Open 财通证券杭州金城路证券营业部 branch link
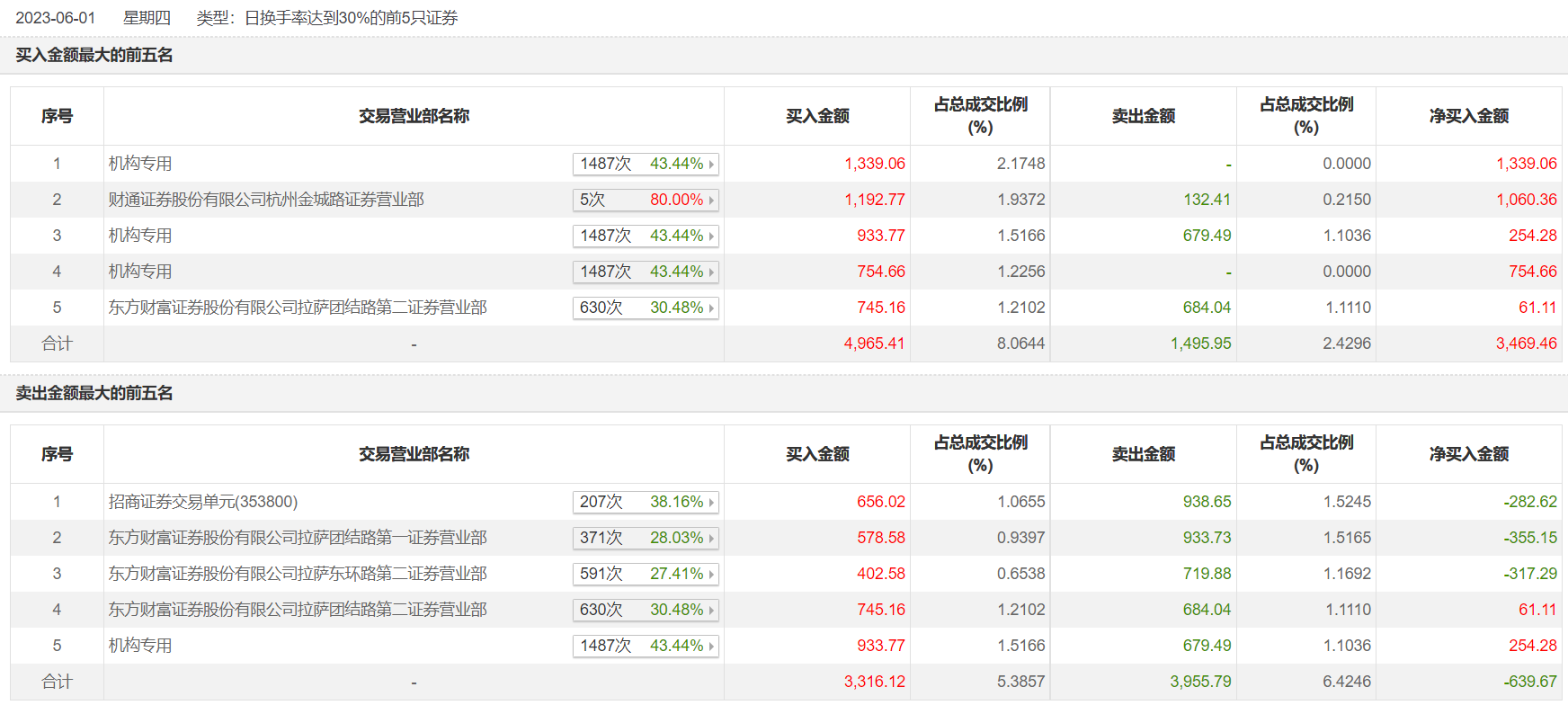 (x=266, y=200)
